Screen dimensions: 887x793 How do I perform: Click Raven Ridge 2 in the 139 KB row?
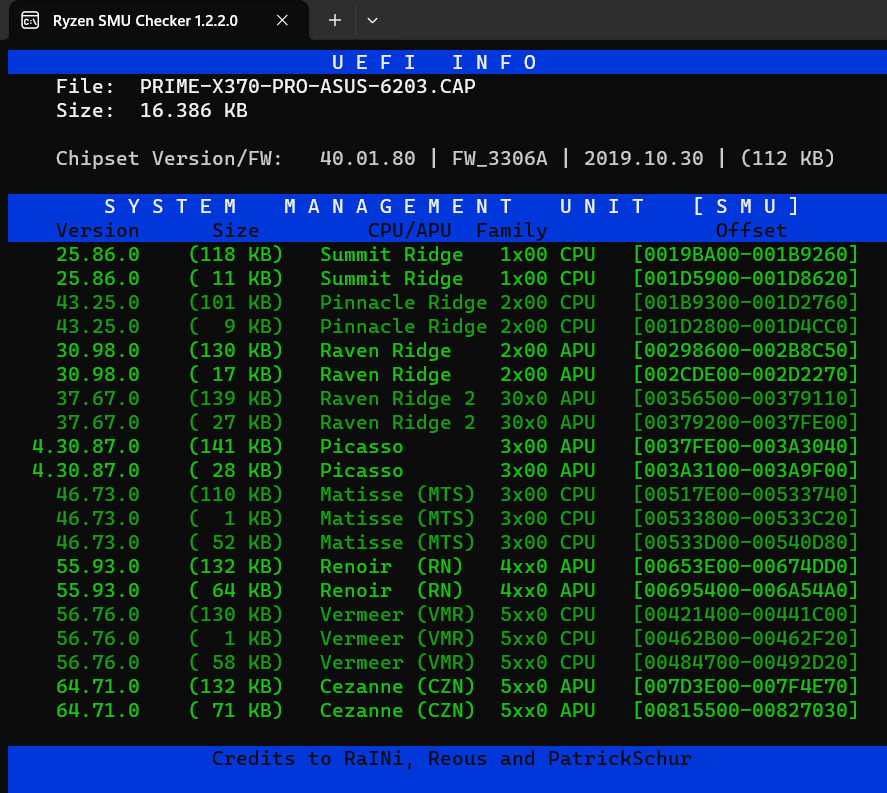[397, 399]
